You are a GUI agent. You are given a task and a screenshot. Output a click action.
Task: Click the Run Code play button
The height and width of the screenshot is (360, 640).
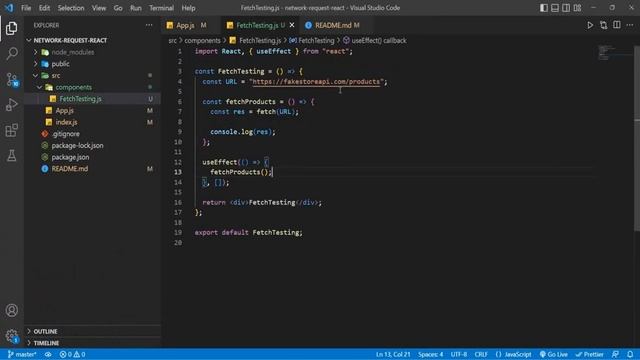(590, 25)
